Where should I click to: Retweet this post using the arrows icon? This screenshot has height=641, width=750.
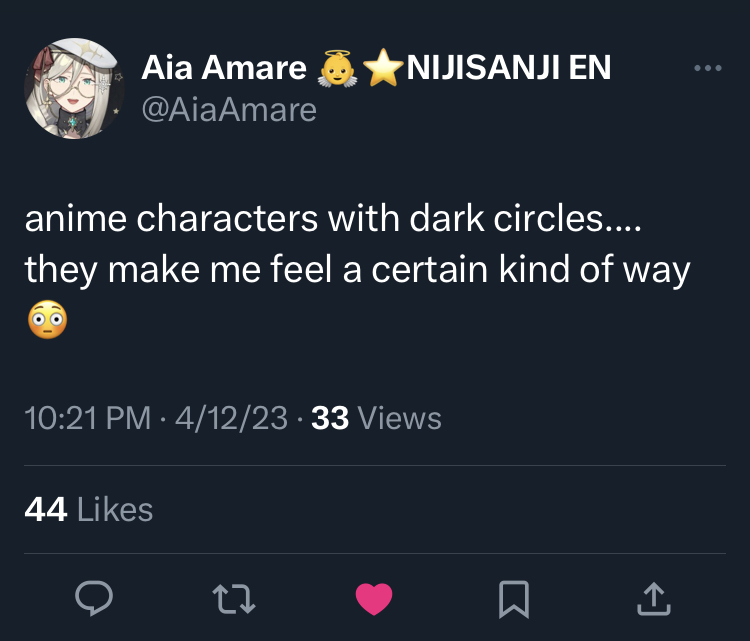coord(234,598)
